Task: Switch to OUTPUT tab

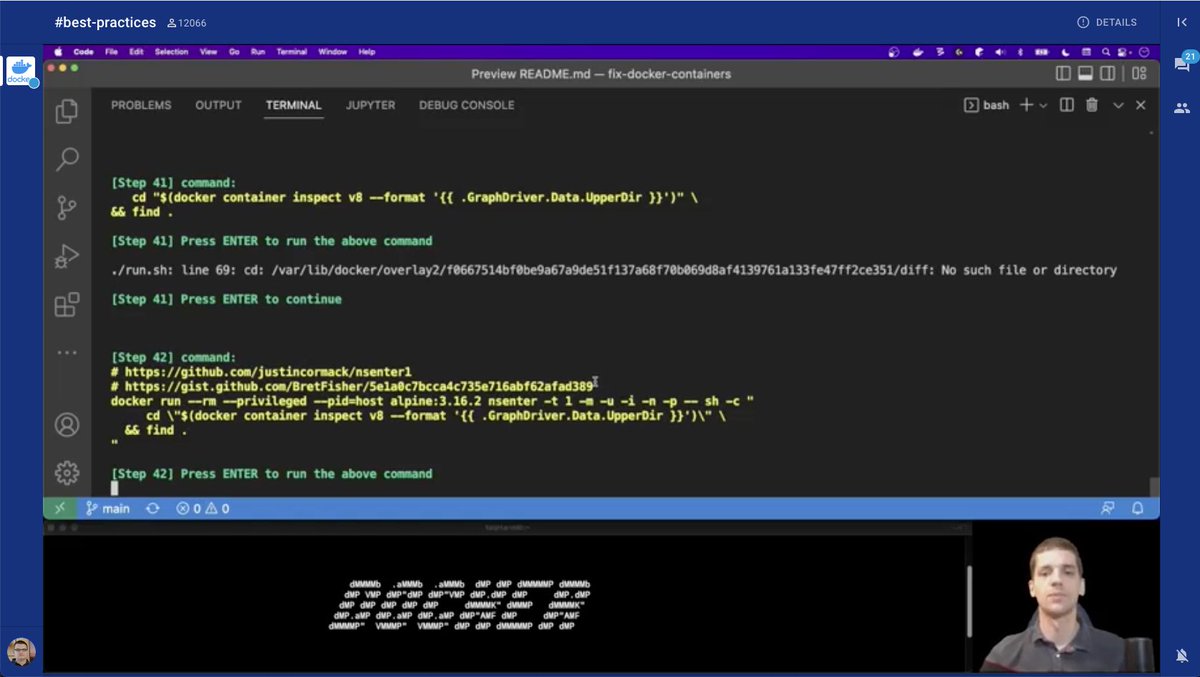Action: [218, 105]
